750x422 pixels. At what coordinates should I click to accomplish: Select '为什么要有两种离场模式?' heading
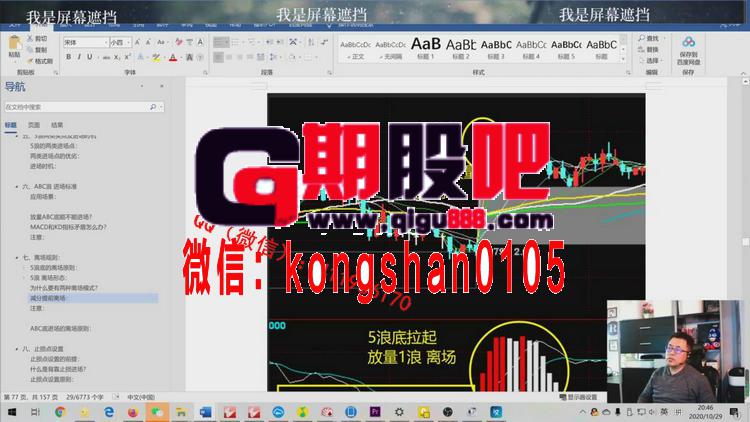tap(64, 288)
